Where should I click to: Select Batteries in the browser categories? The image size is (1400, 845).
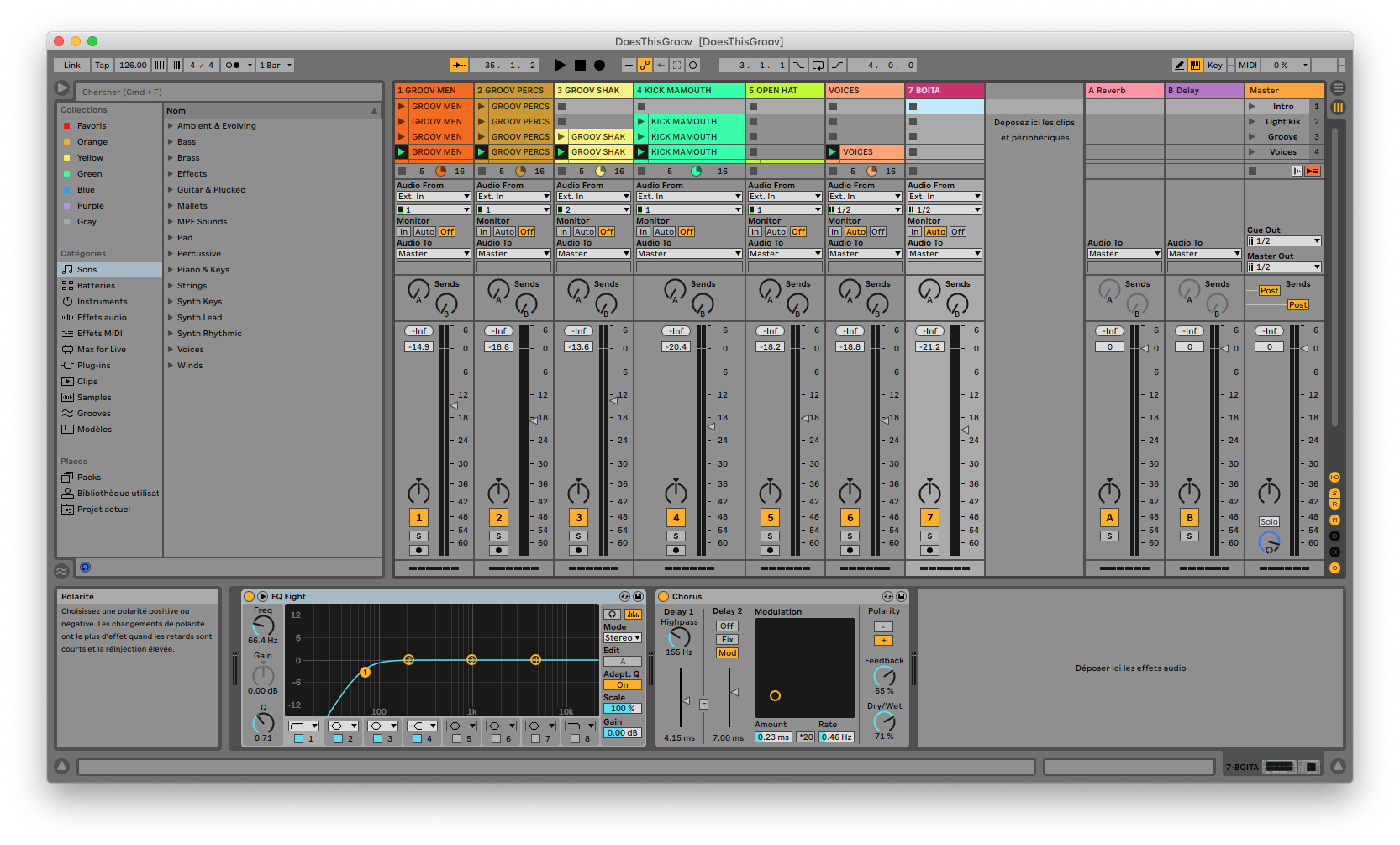[x=96, y=286]
